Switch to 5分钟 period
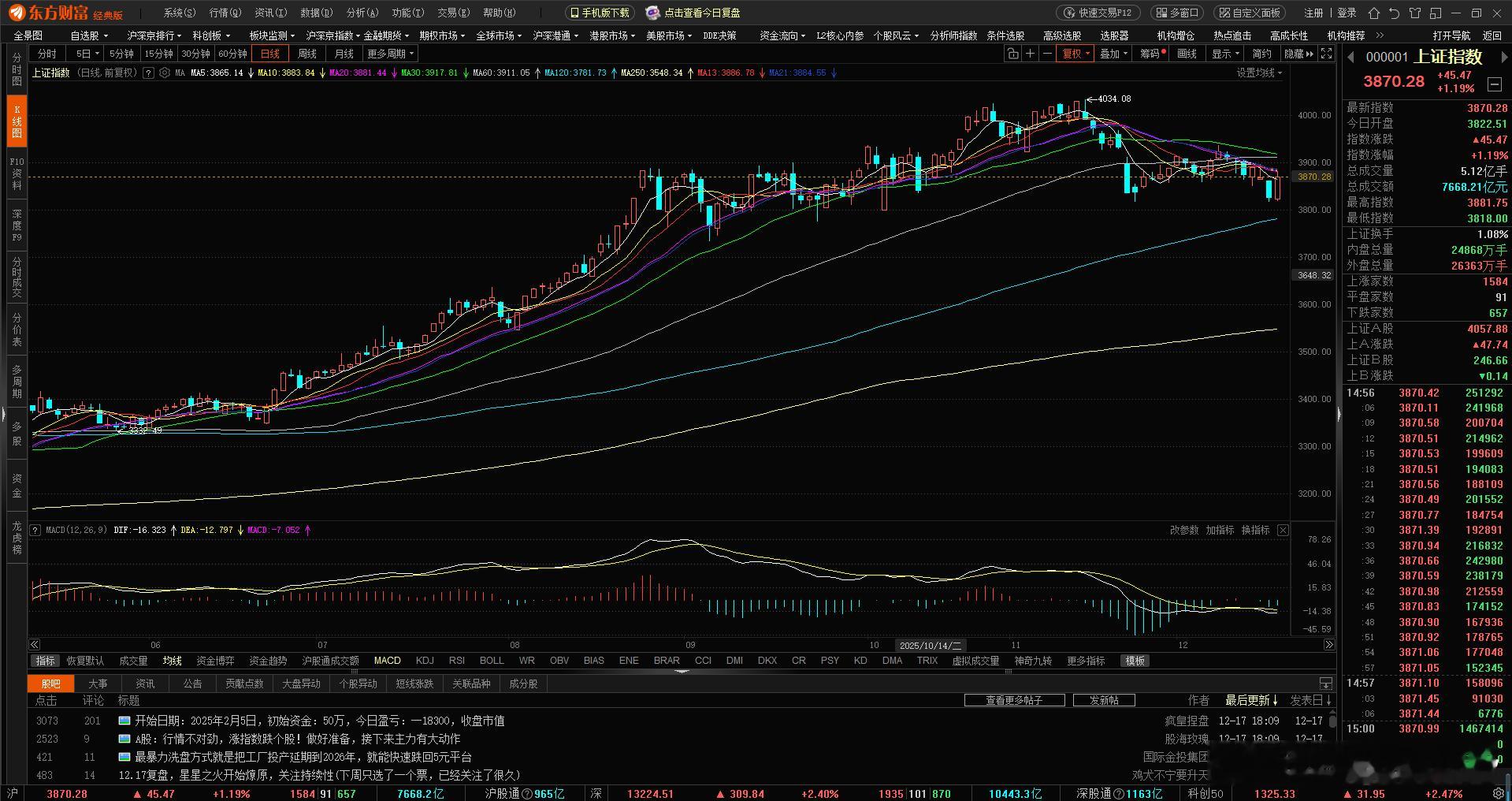The image size is (1512, 801). [x=121, y=54]
